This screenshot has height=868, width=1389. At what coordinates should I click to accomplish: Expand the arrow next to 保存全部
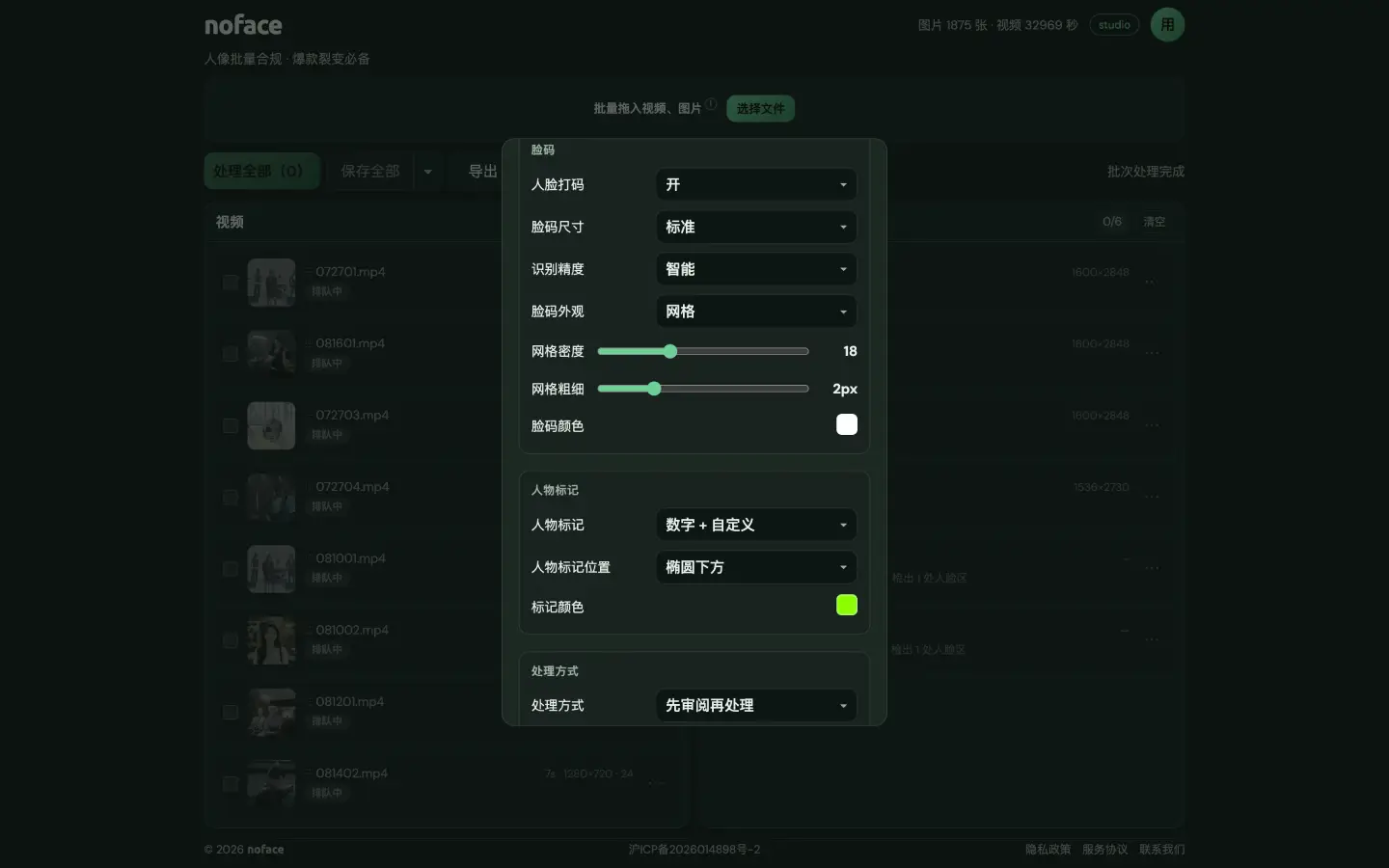pyautogui.click(x=428, y=171)
